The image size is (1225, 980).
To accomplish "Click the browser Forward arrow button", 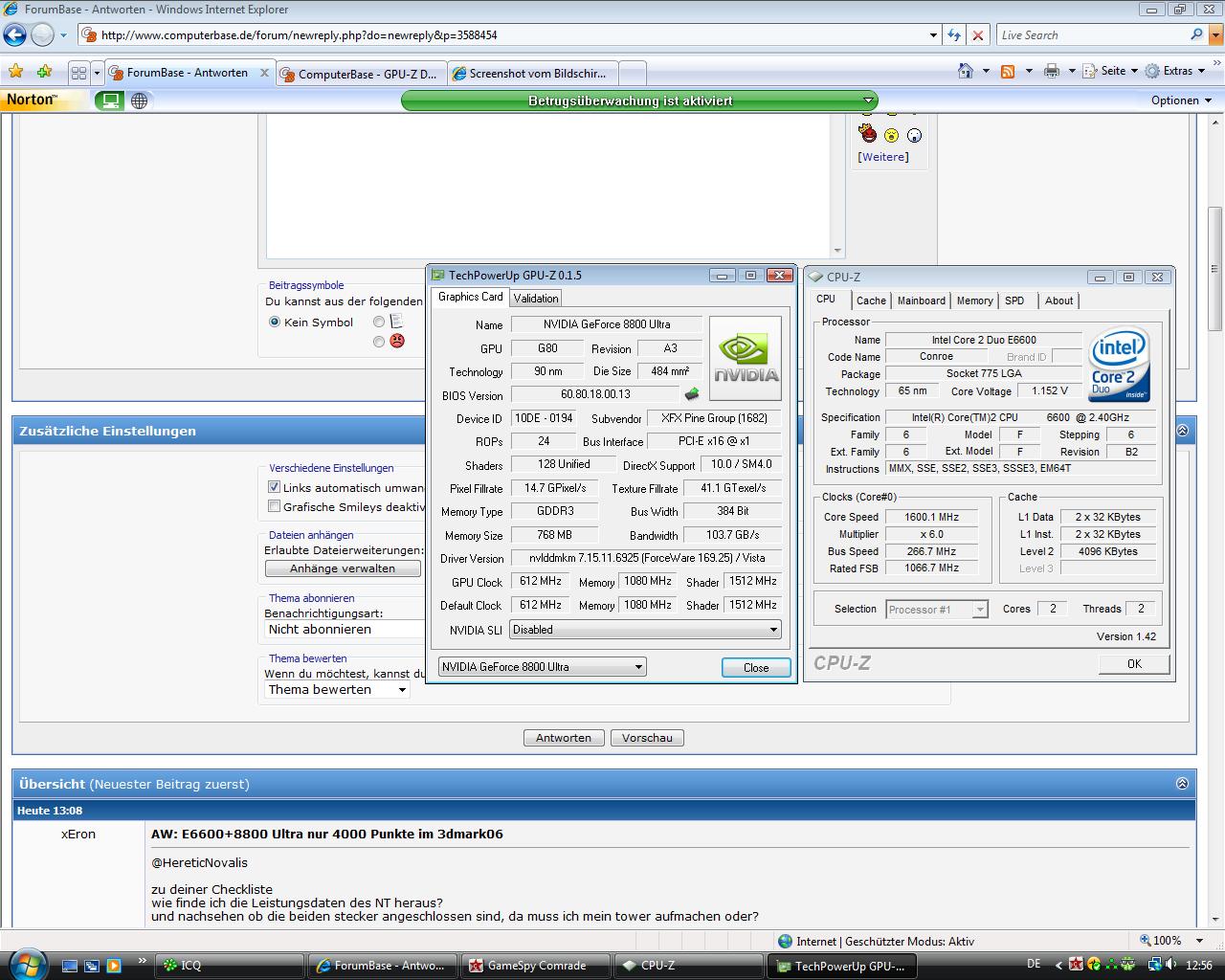I will (x=42, y=35).
